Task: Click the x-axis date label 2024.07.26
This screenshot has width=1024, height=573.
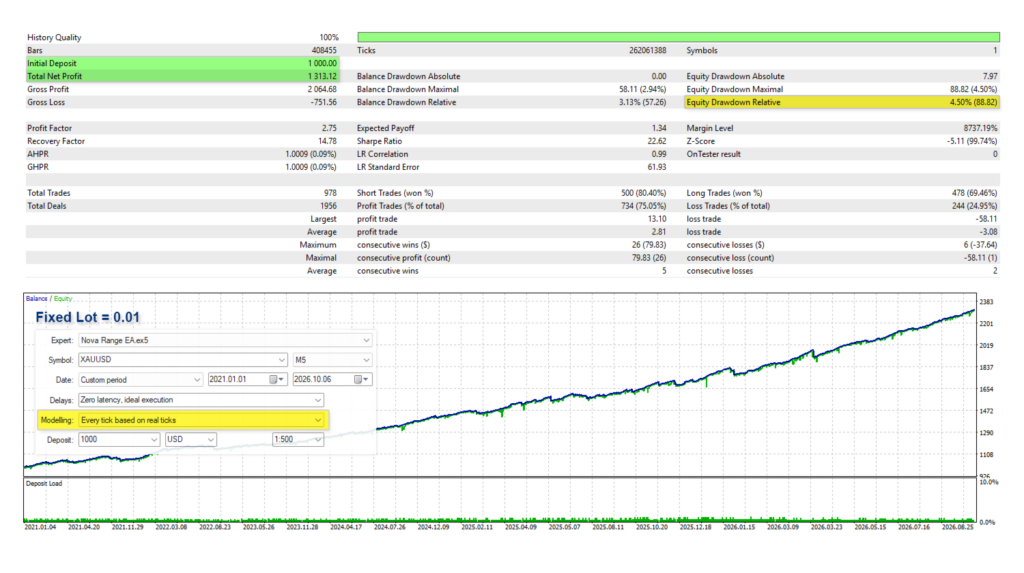Action: (389, 527)
